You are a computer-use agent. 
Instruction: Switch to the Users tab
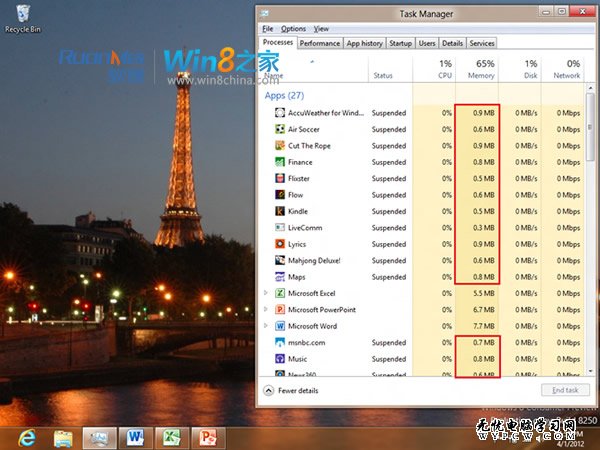[x=427, y=43]
